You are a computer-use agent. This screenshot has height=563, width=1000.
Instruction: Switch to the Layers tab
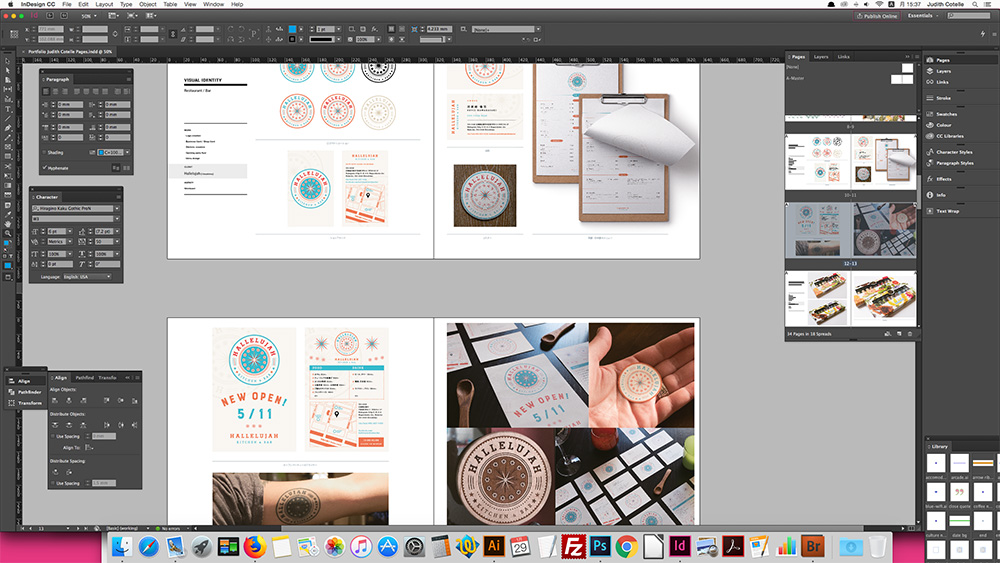pyautogui.click(x=821, y=57)
